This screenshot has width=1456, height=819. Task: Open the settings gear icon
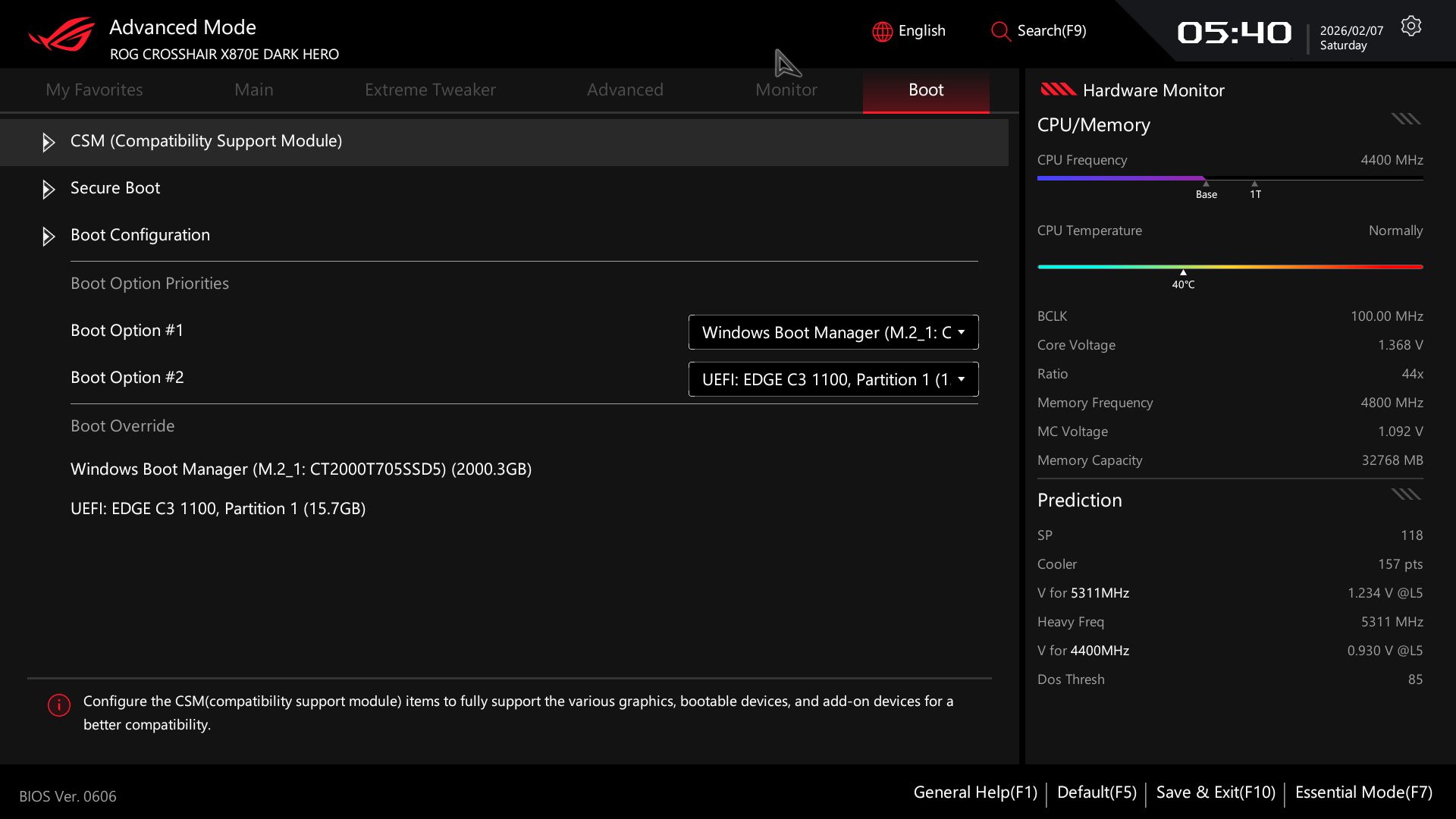tap(1410, 27)
